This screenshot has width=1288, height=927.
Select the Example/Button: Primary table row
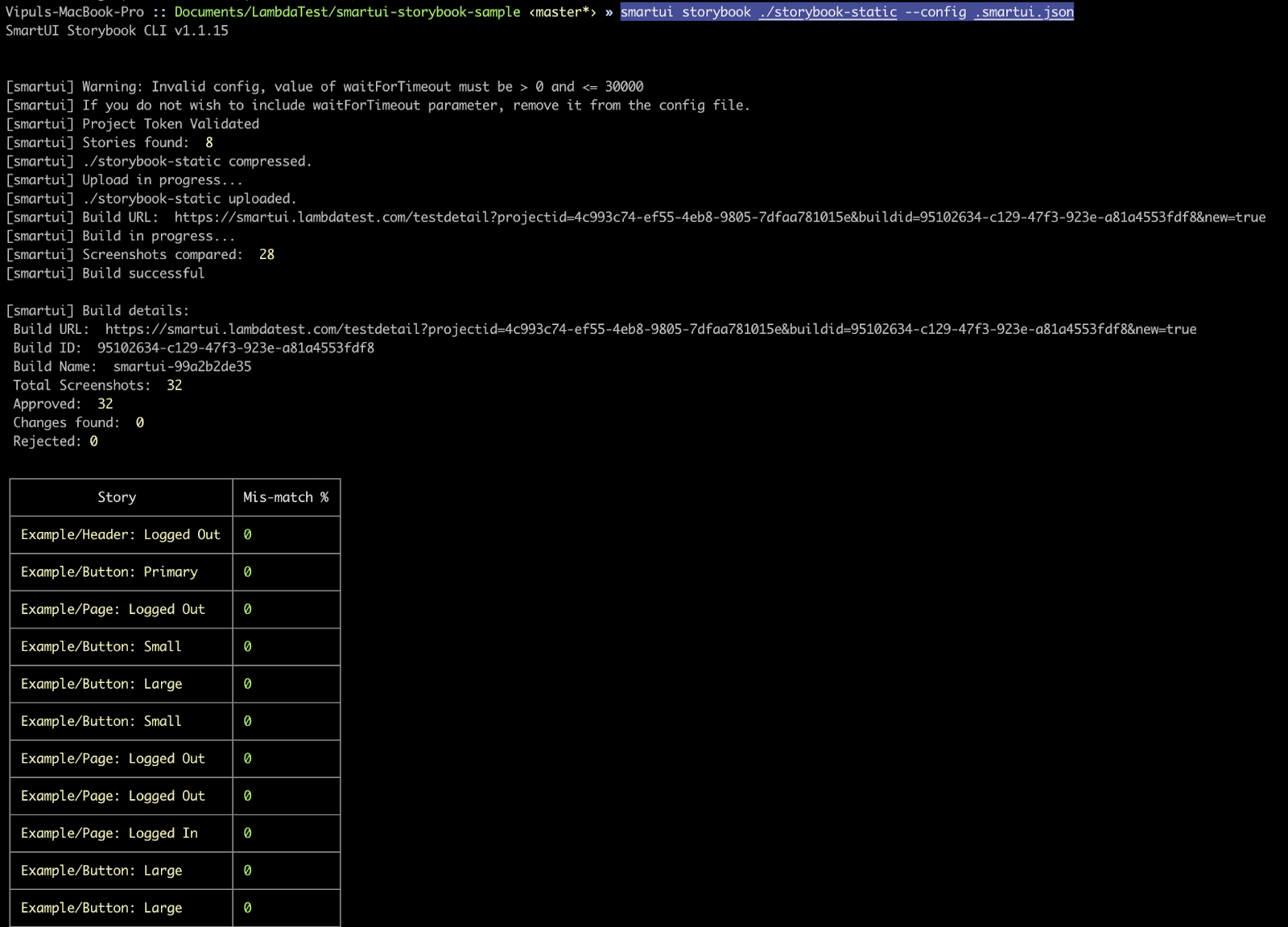109,571
